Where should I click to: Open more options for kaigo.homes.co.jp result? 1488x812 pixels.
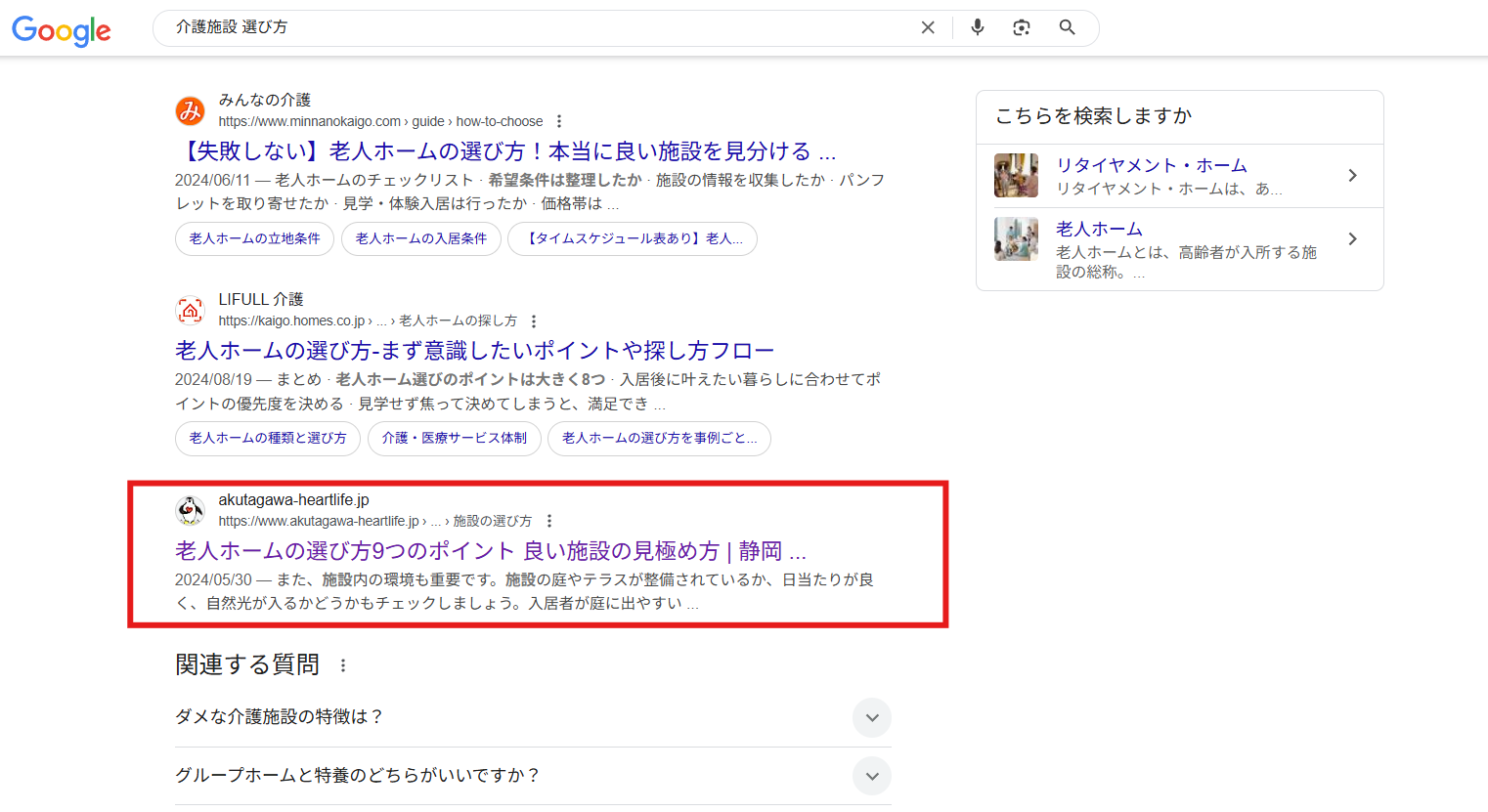coord(534,321)
